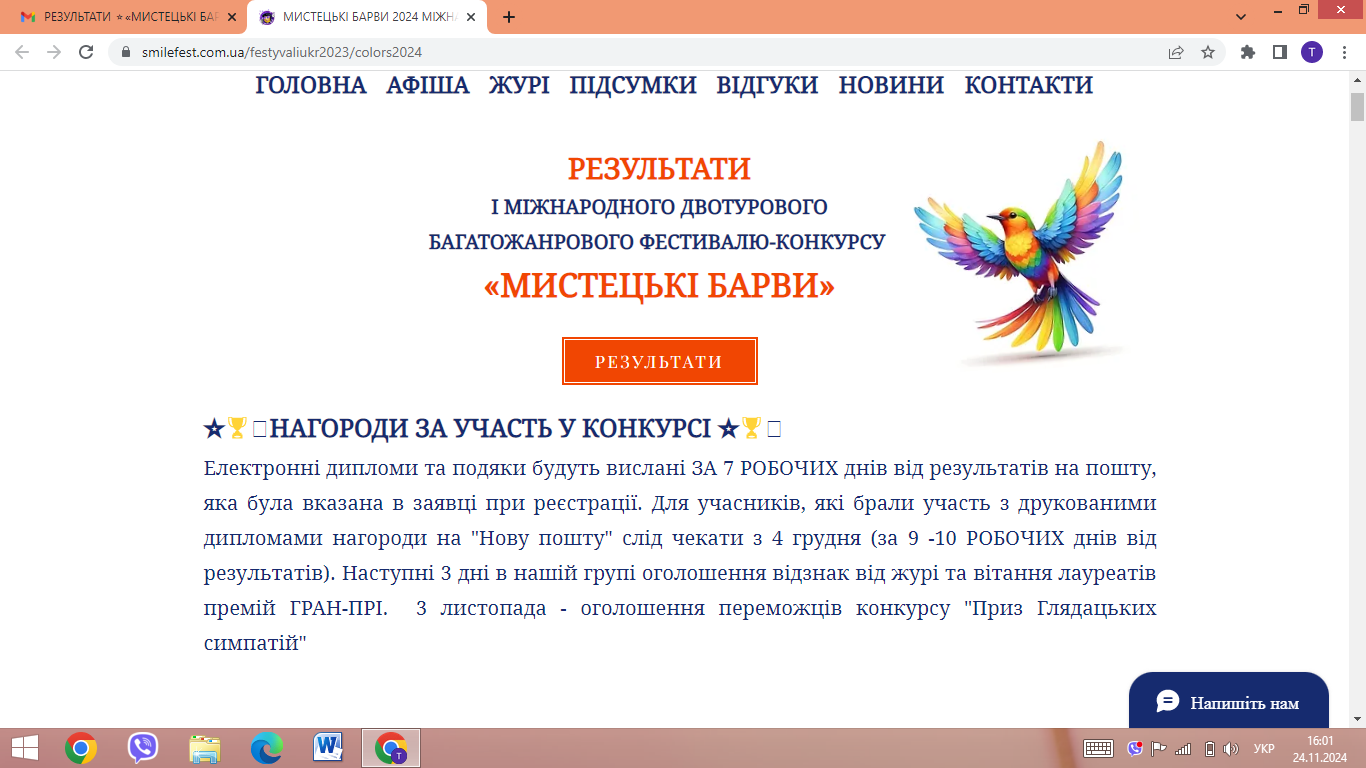The image size is (1366, 768).
Task: Open the Напишіть нам chat button
Action: coord(1228,702)
